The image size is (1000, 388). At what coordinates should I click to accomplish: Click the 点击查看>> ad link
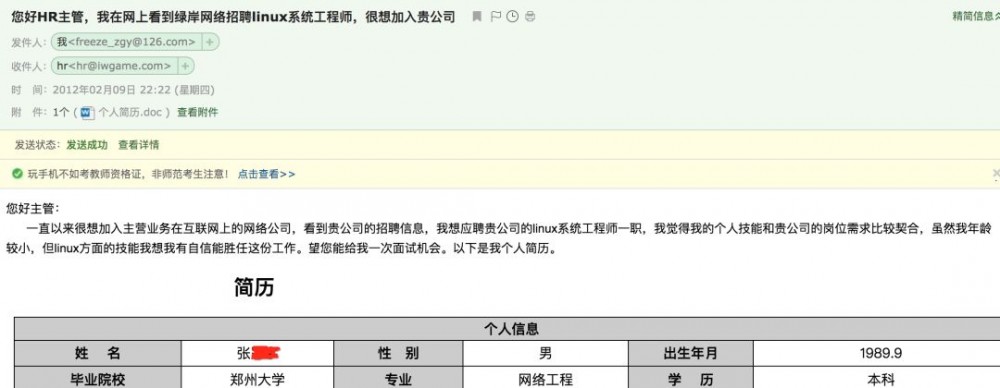tap(267, 174)
